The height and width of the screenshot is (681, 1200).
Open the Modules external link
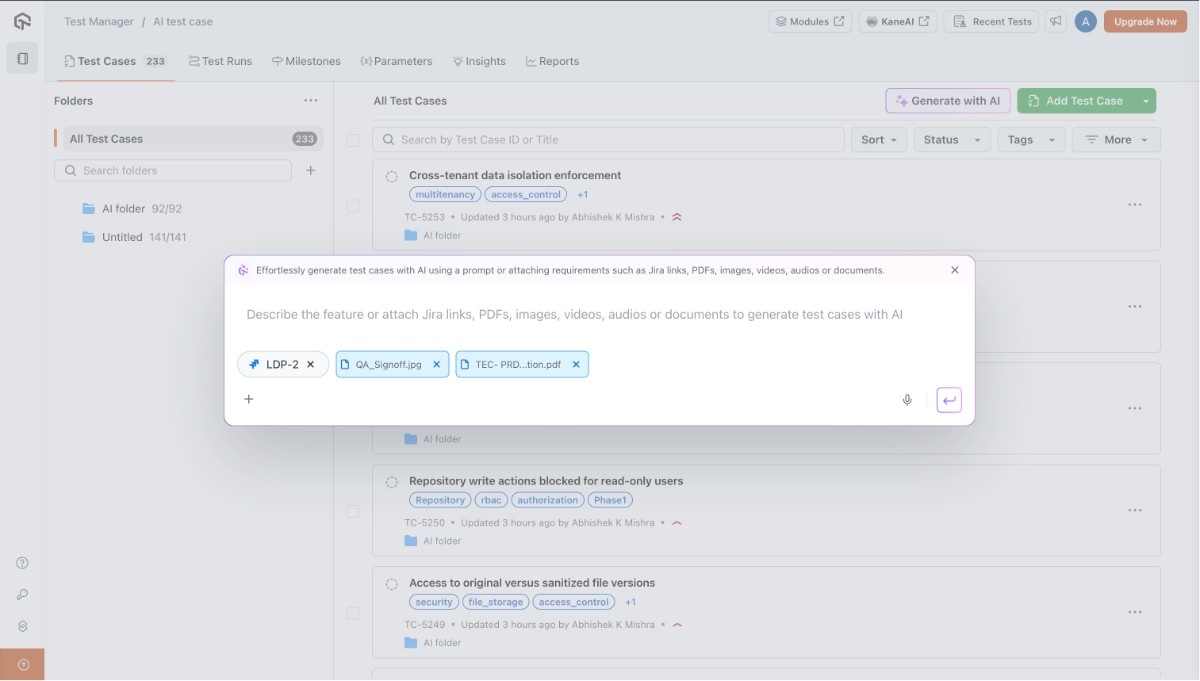[810, 21]
